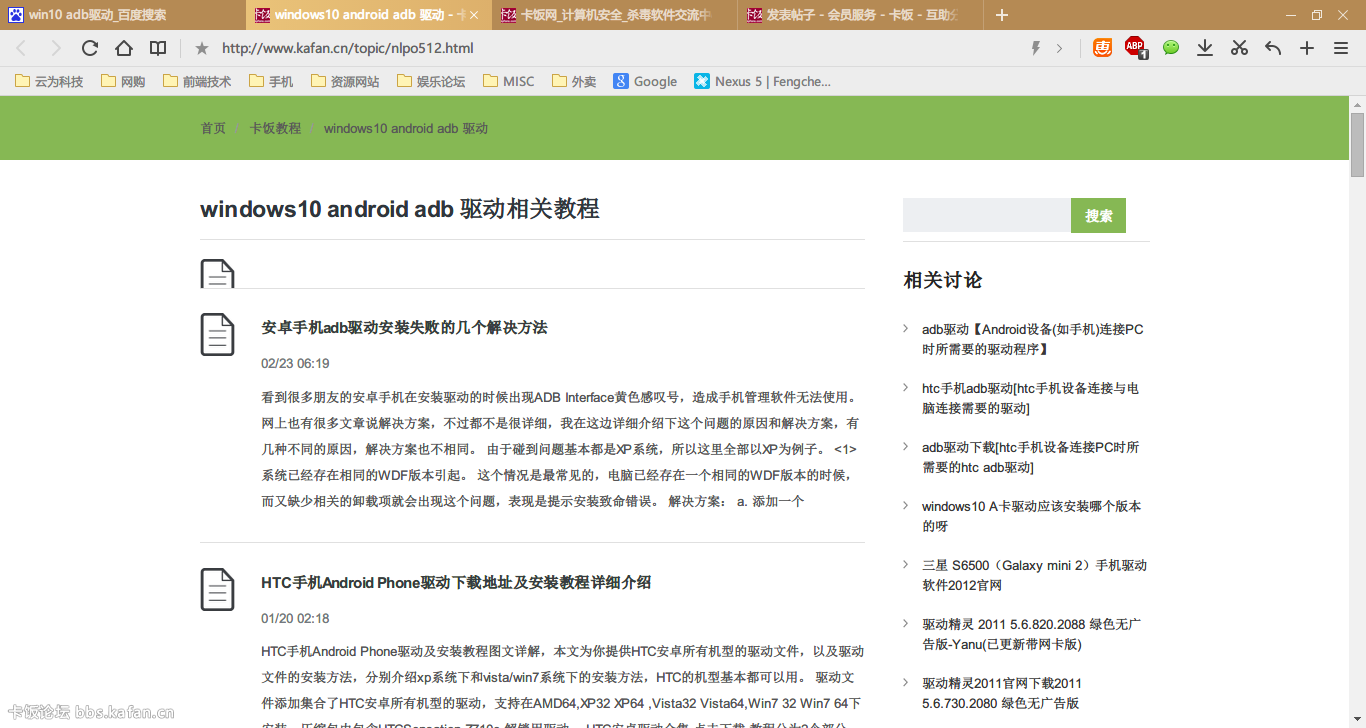
Task: Open the downloads manager
Action: click(1205, 48)
